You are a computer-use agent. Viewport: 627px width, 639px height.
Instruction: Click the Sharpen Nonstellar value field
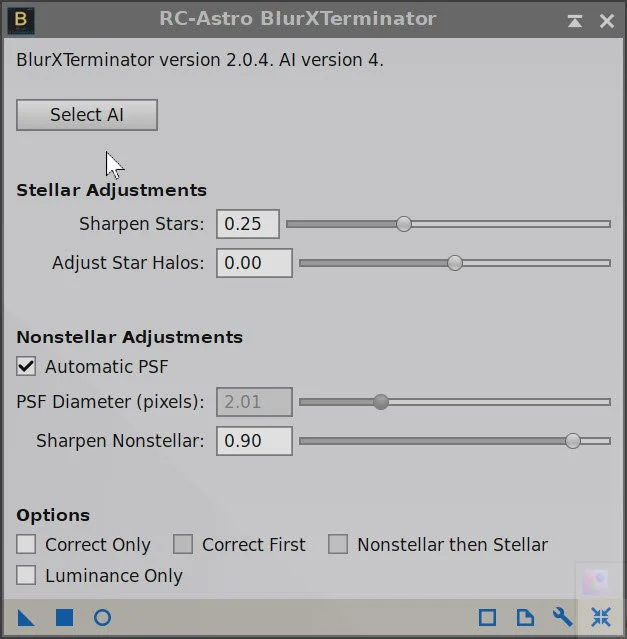tap(254, 441)
